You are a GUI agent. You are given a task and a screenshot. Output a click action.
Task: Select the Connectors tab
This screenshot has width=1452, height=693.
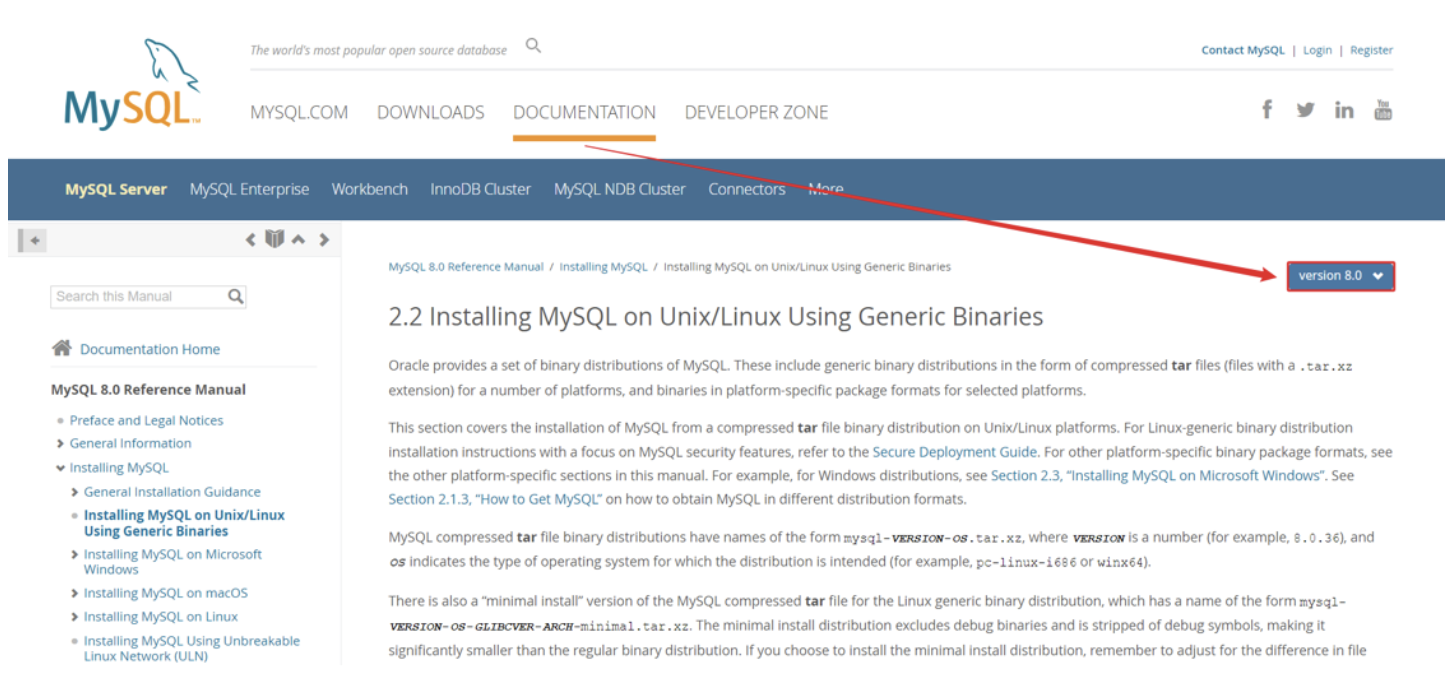pyautogui.click(x=747, y=189)
